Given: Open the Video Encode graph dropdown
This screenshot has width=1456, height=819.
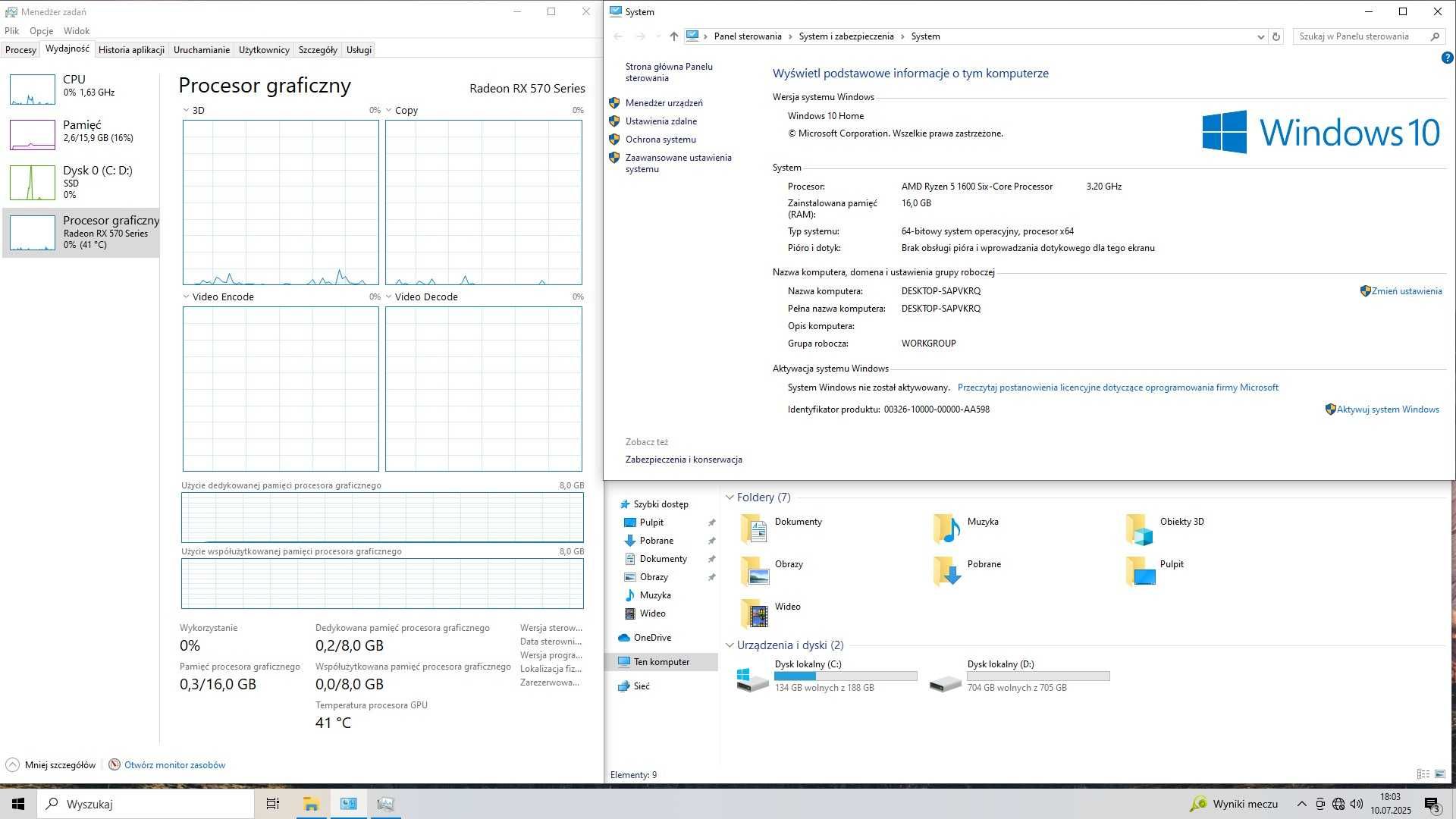Looking at the screenshot, I should pyautogui.click(x=187, y=297).
